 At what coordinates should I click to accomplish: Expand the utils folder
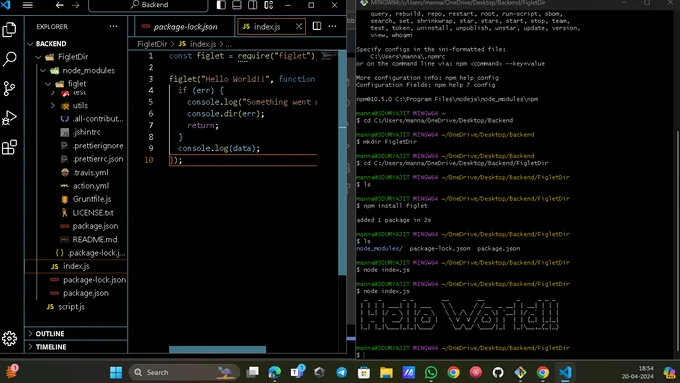pos(76,105)
